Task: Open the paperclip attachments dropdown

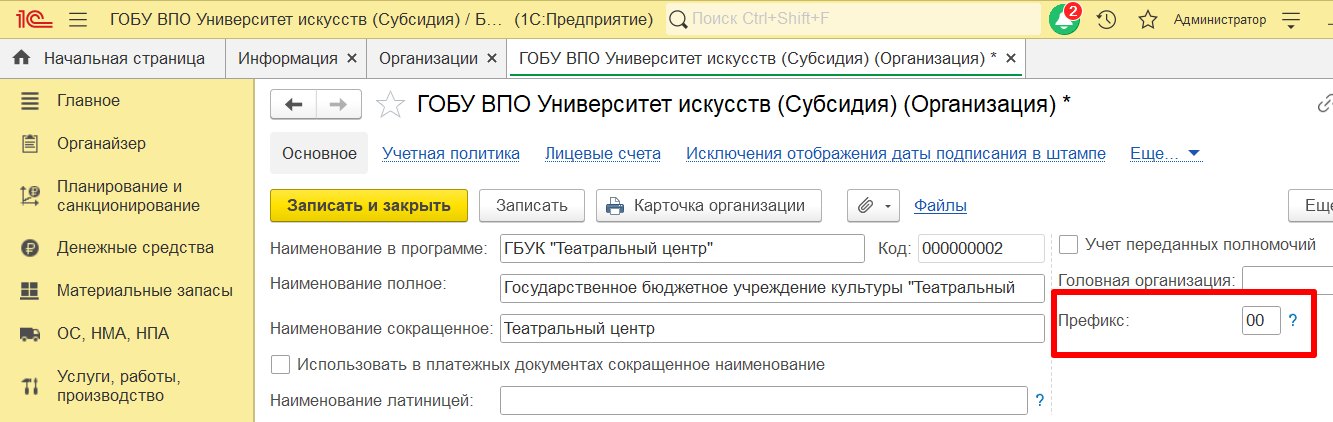Action: (x=874, y=206)
